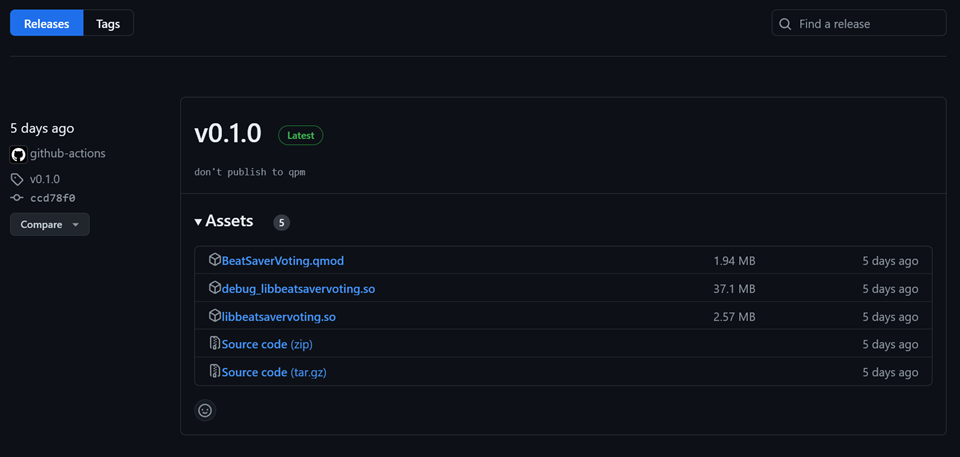Click the commit icon next to ccd78f0

coord(17,198)
